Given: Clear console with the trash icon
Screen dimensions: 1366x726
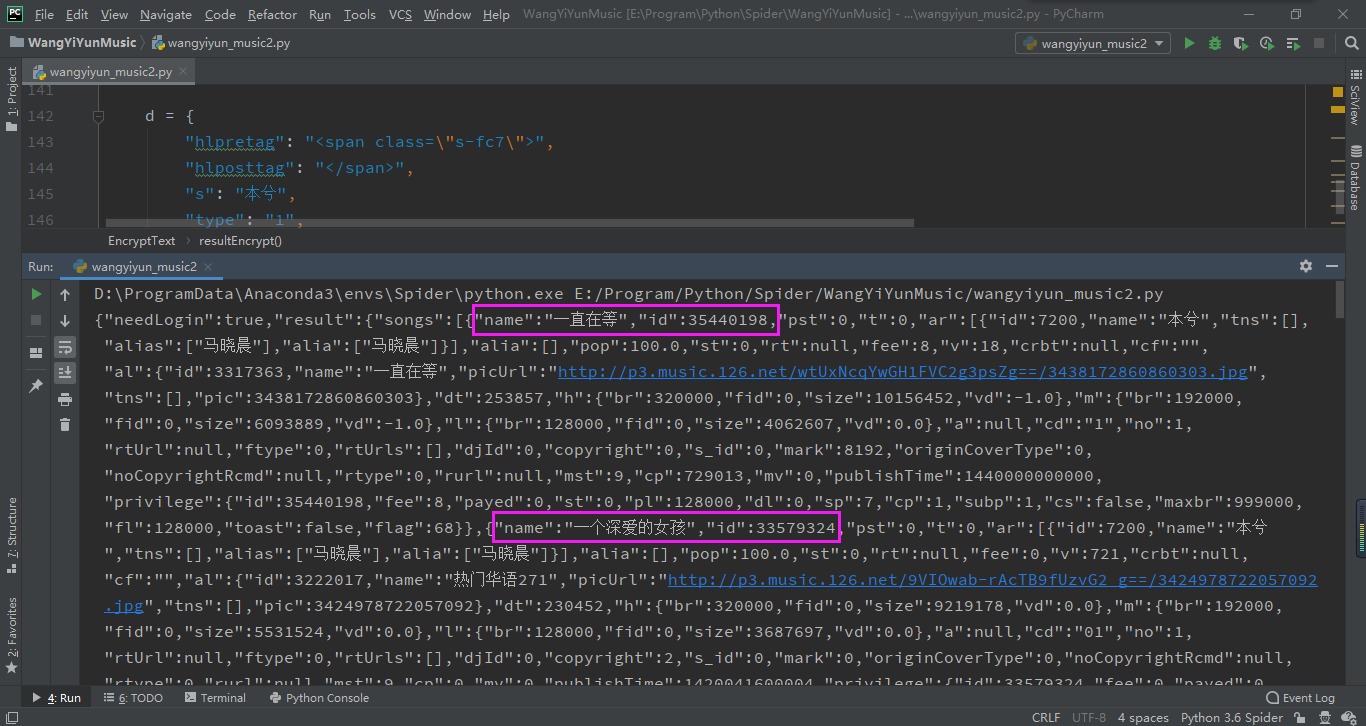Looking at the screenshot, I should point(65,425).
